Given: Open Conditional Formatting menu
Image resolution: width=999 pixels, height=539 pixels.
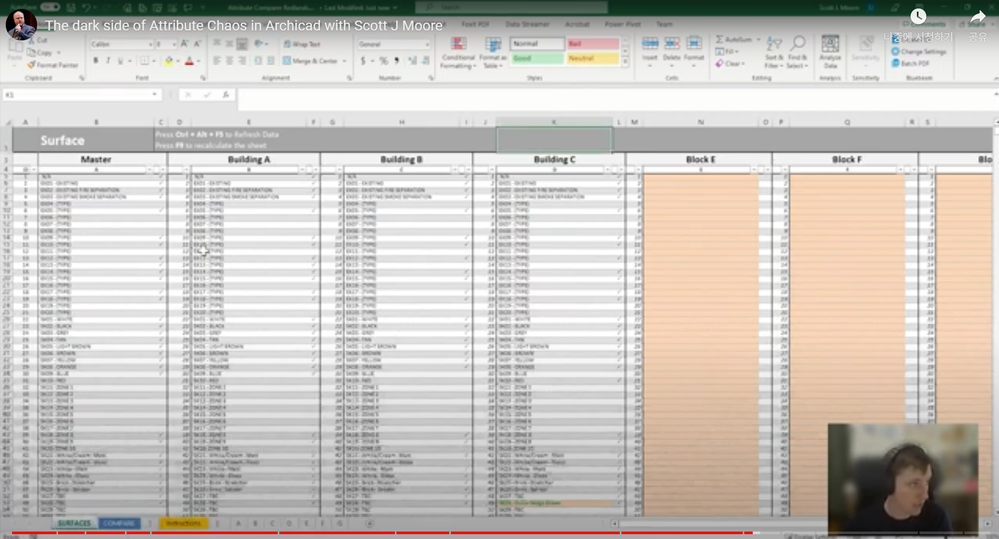Looking at the screenshot, I should point(457,52).
